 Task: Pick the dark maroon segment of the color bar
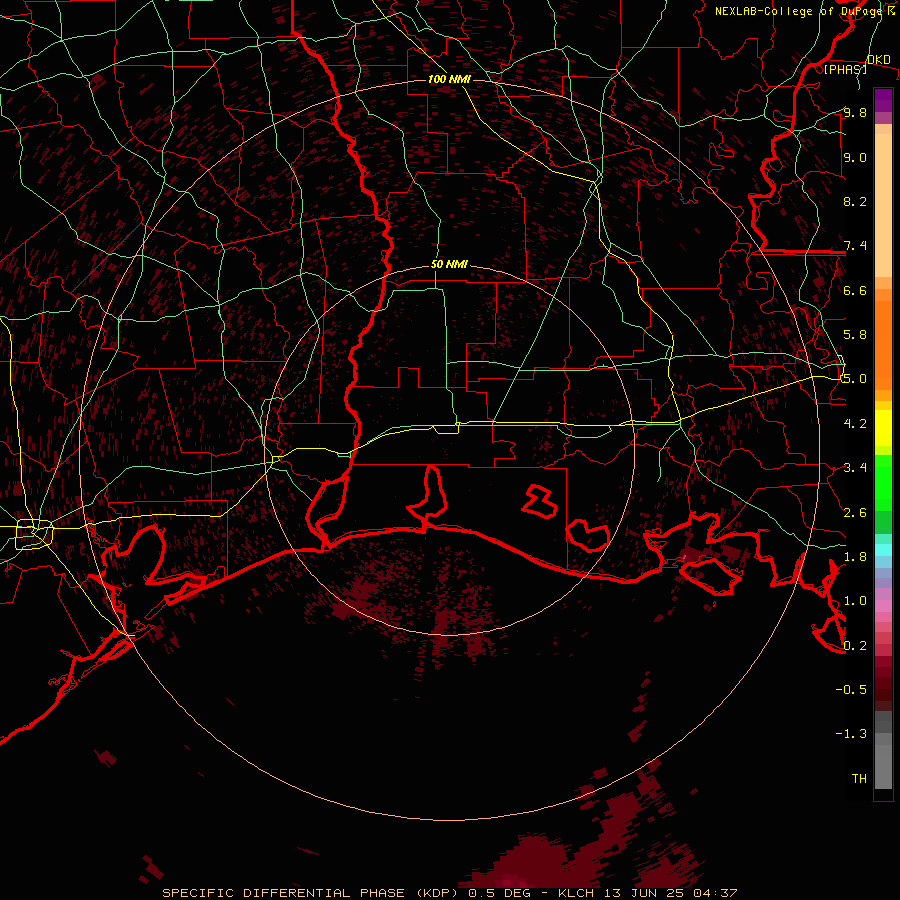tap(883, 683)
